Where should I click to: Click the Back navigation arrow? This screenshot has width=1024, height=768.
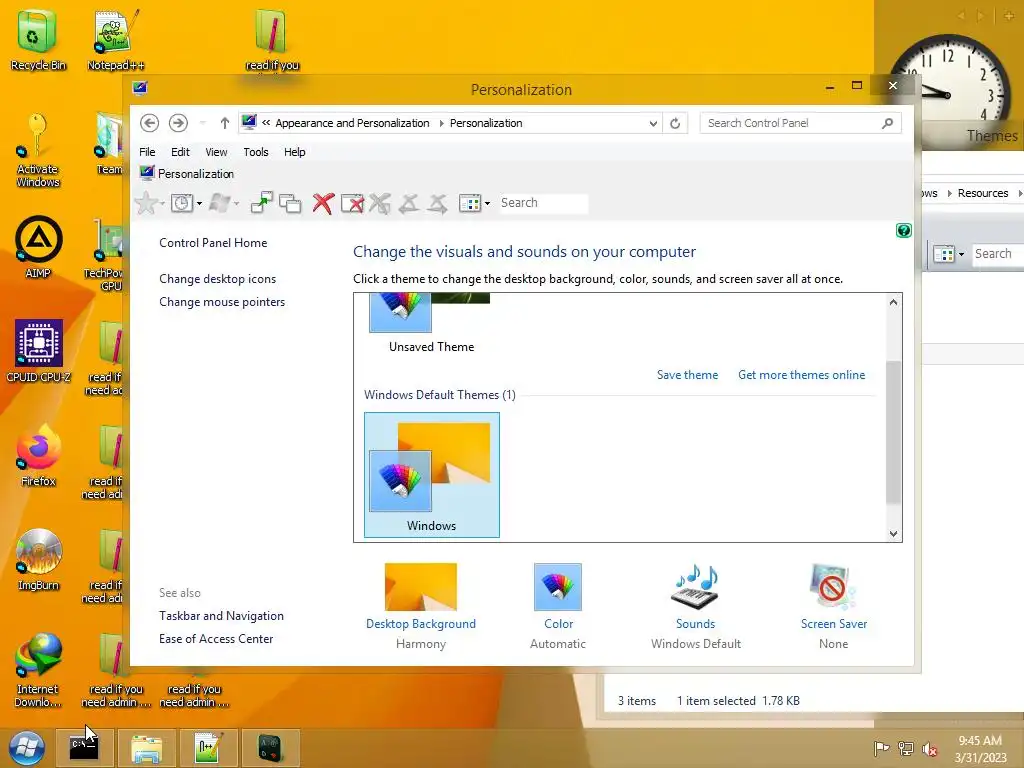[149, 123]
